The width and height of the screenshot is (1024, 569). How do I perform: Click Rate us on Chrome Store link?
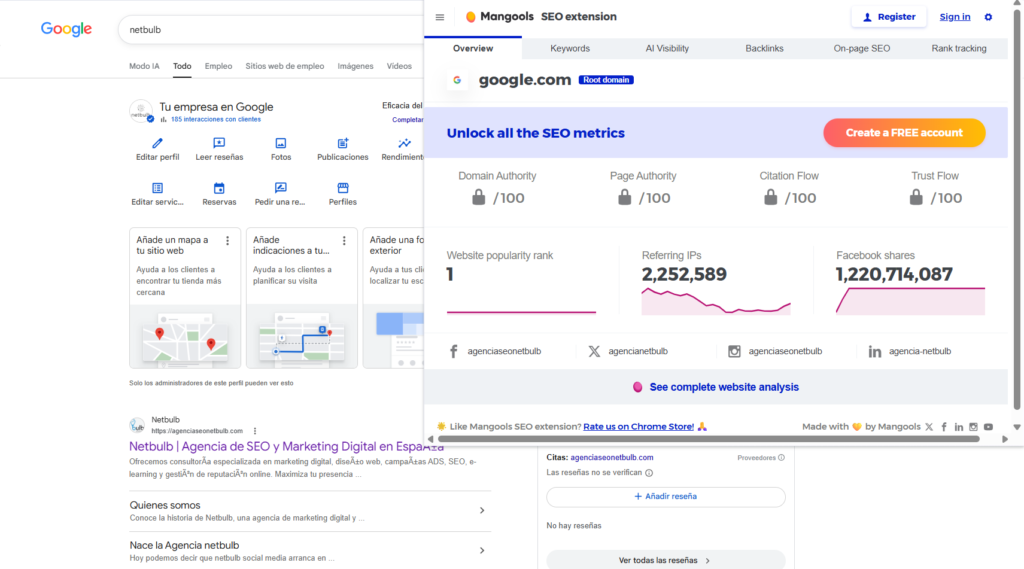click(638, 427)
